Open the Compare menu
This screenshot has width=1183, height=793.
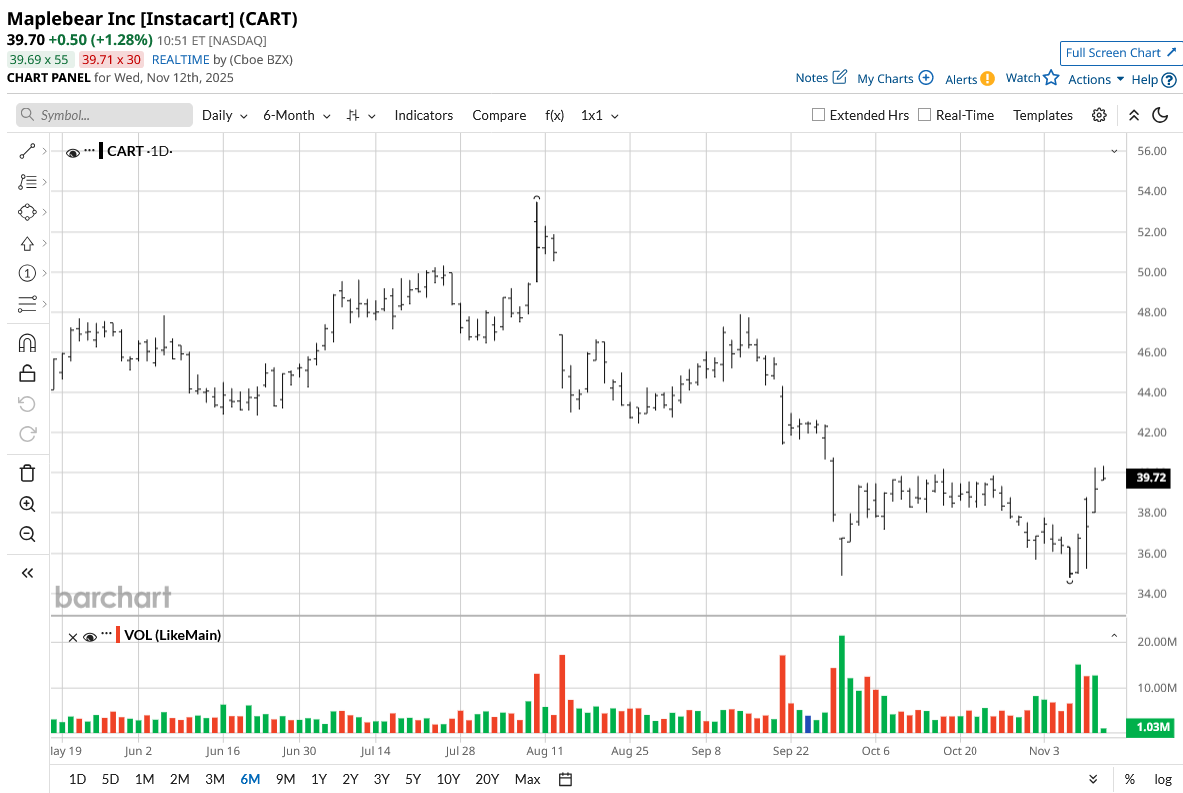[499, 115]
